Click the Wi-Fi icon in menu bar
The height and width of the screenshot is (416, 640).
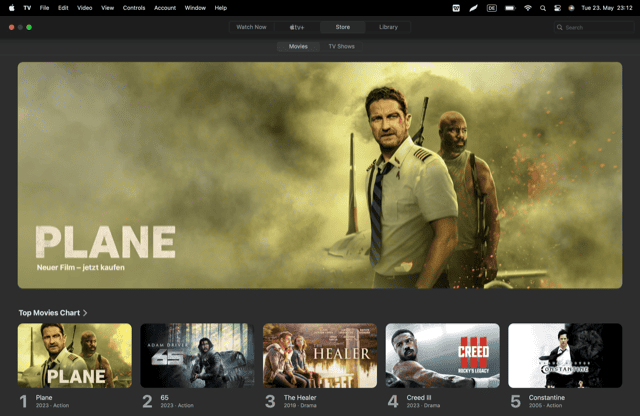click(x=527, y=7)
